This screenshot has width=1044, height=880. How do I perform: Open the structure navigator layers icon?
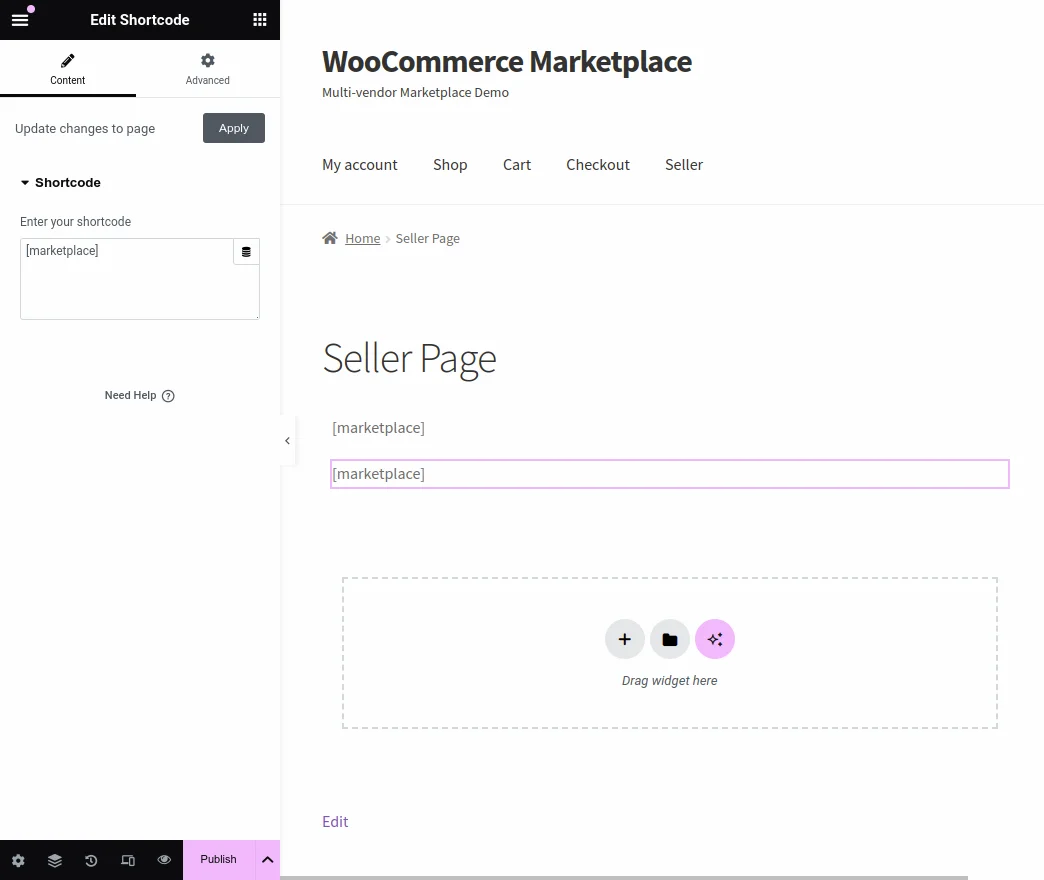(54, 860)
